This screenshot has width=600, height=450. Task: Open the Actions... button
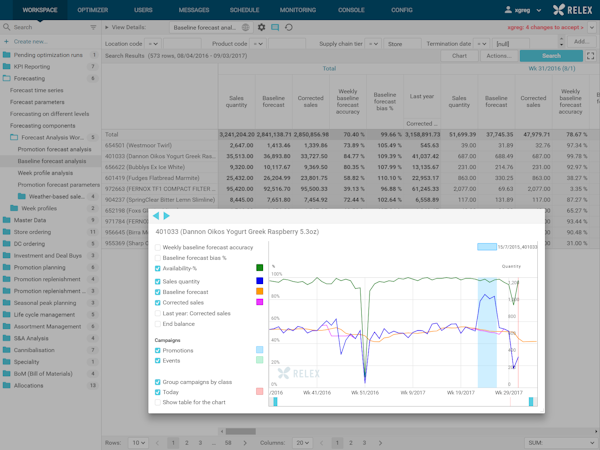[x=499, y=56]
